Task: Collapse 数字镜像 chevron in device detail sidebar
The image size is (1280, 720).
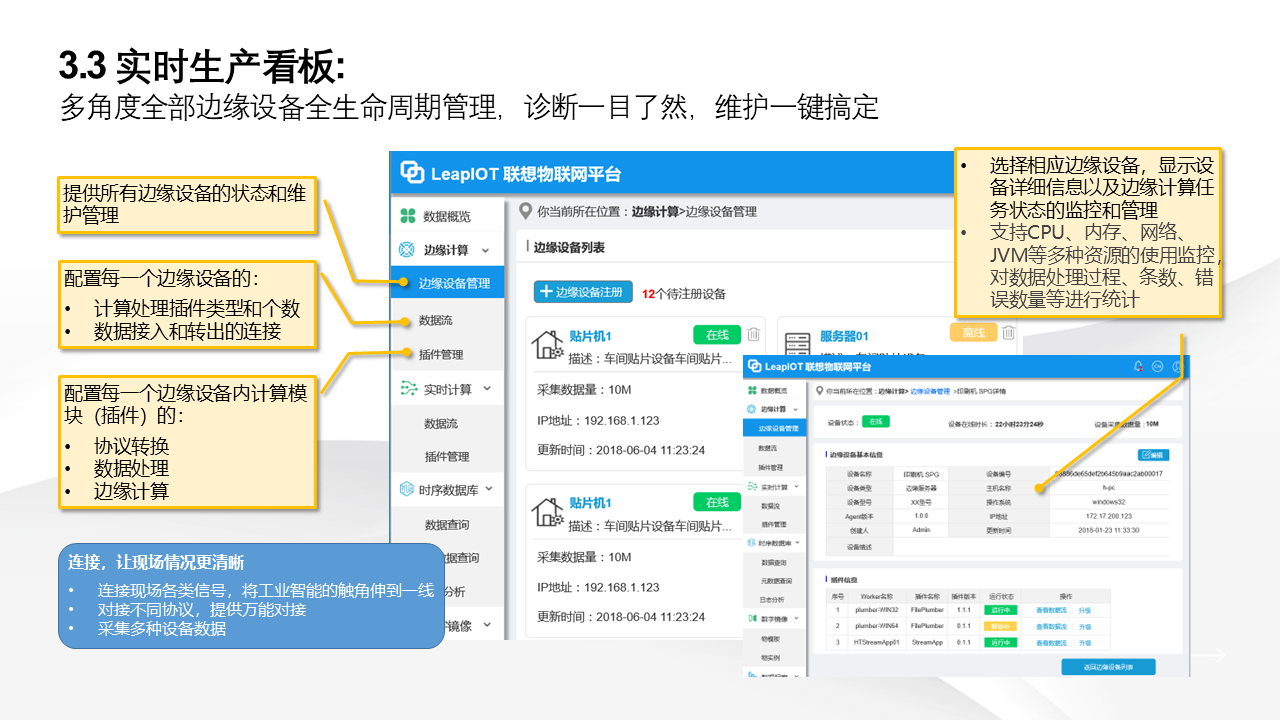Action: [796, 619]
